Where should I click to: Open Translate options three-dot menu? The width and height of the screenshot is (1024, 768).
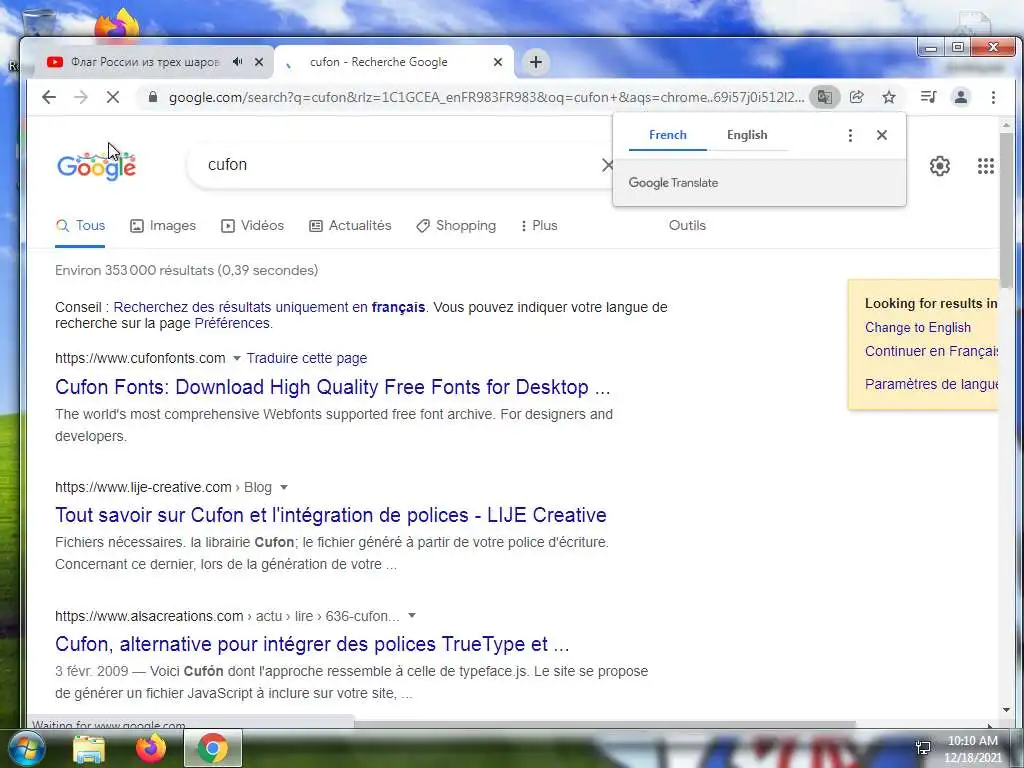[x=850, y=135]
